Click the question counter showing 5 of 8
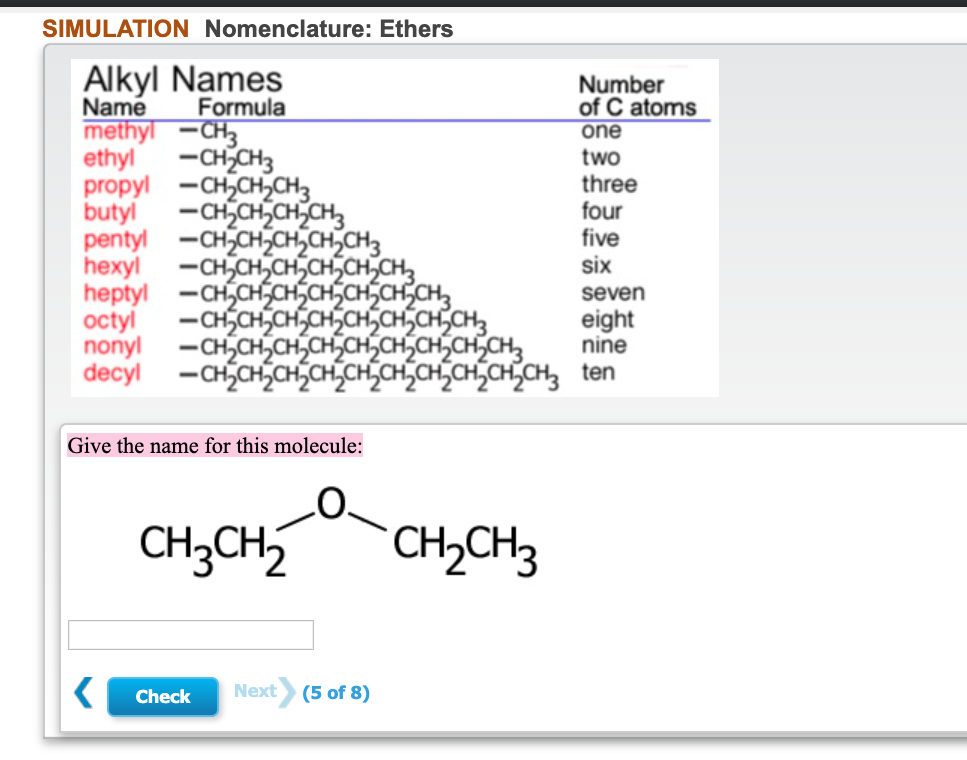Screen dimensions: 967x760 336,691
